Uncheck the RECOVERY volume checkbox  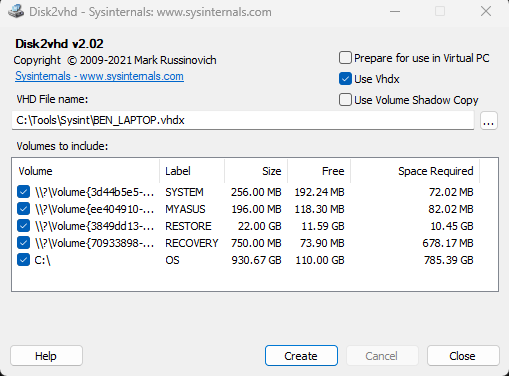[23, 243]
